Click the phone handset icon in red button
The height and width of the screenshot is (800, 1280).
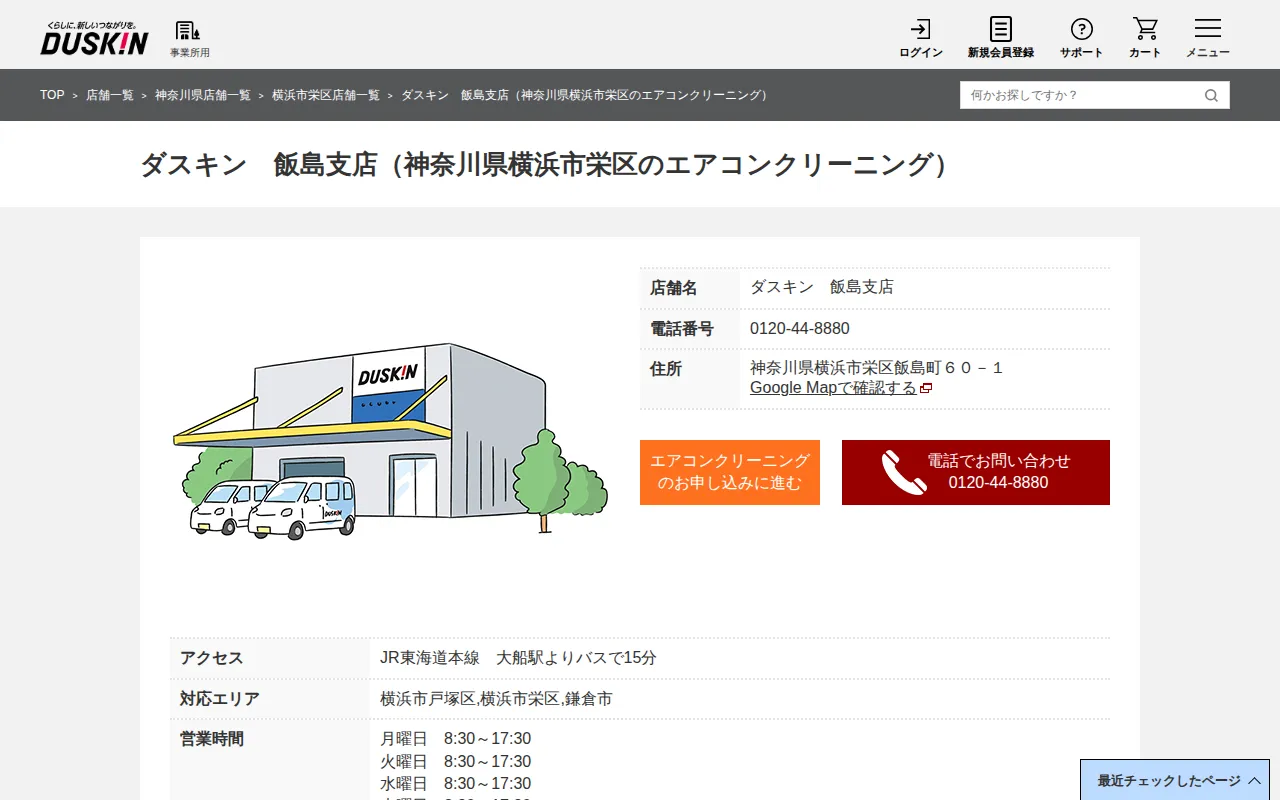coord(904,472)
